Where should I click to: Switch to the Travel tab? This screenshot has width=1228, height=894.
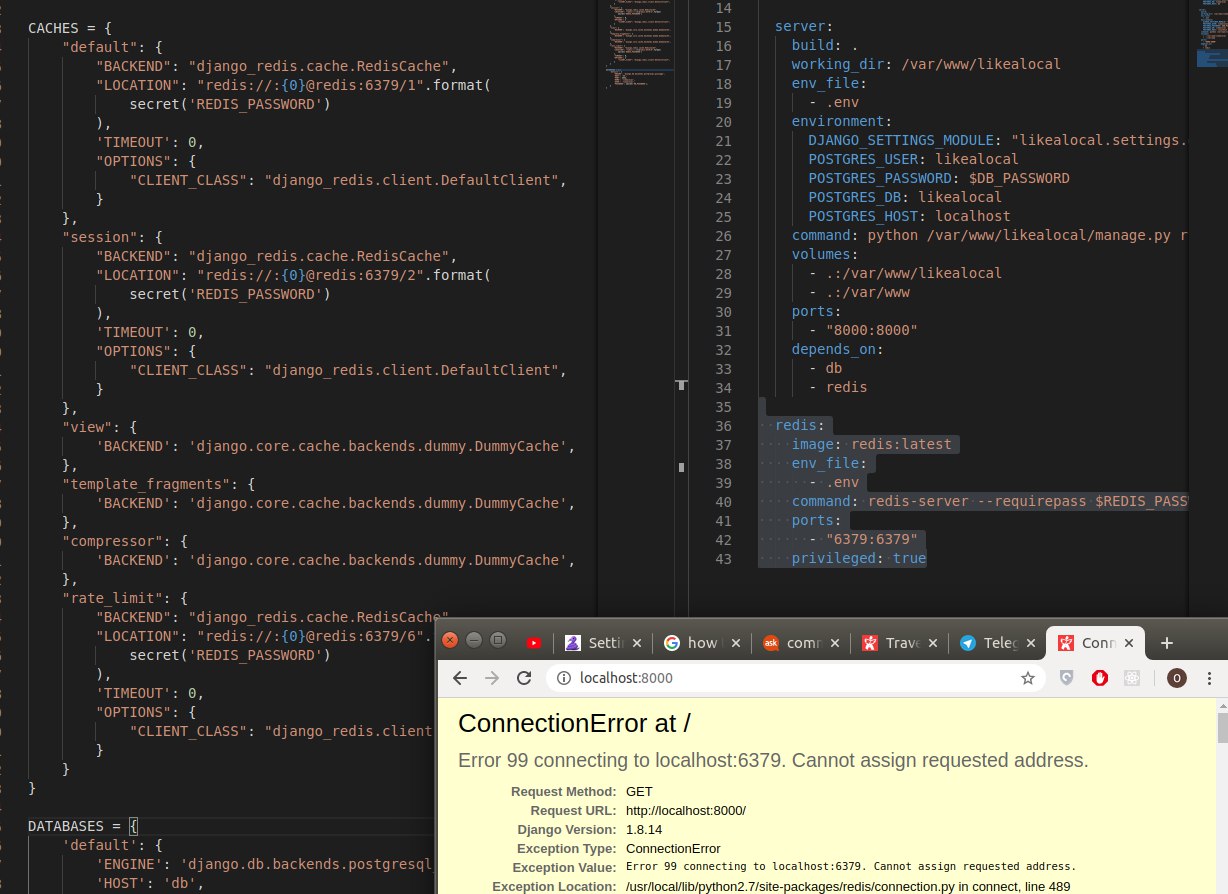coord(890,643)
